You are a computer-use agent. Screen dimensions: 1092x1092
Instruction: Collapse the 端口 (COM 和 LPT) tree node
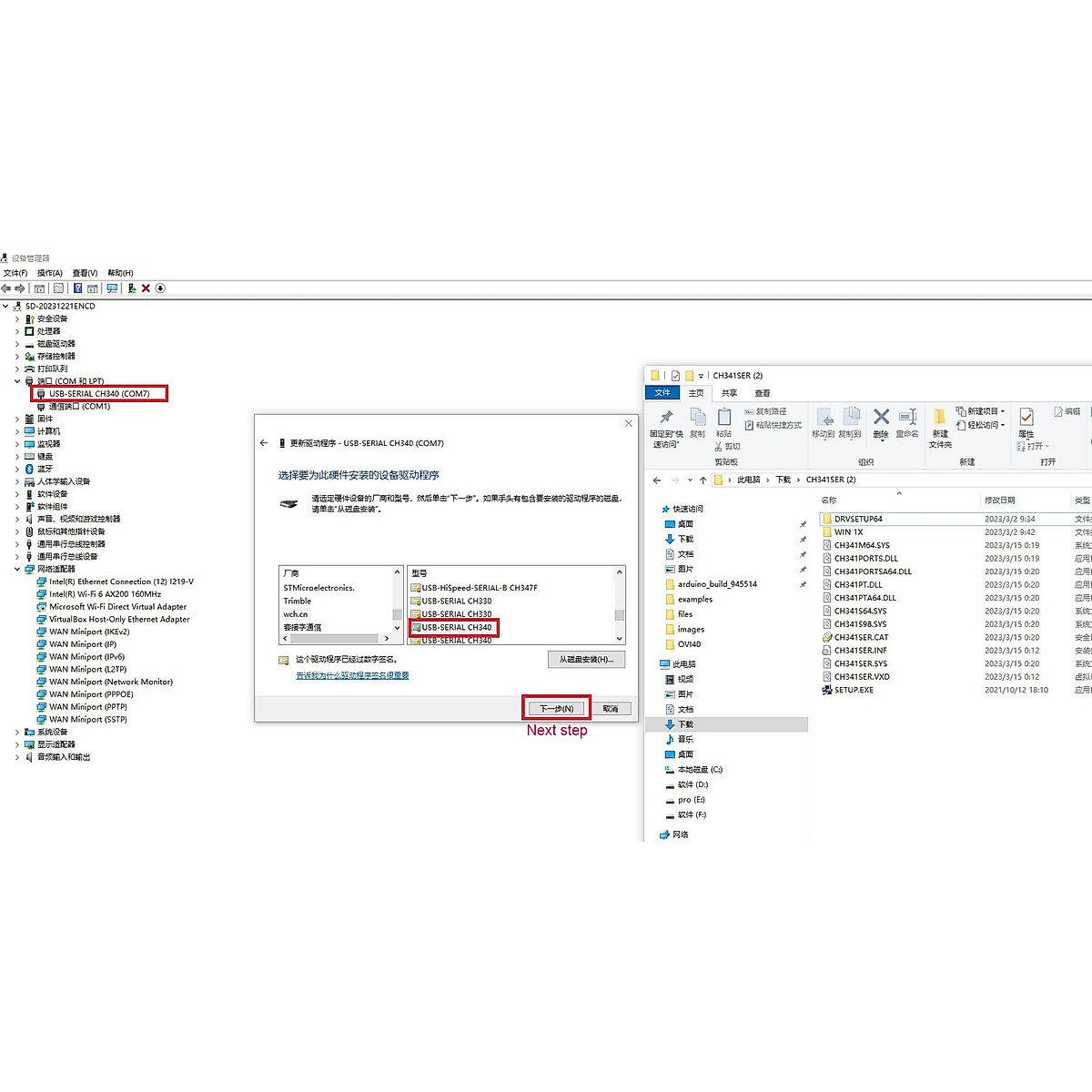click(x=17, y=381)
